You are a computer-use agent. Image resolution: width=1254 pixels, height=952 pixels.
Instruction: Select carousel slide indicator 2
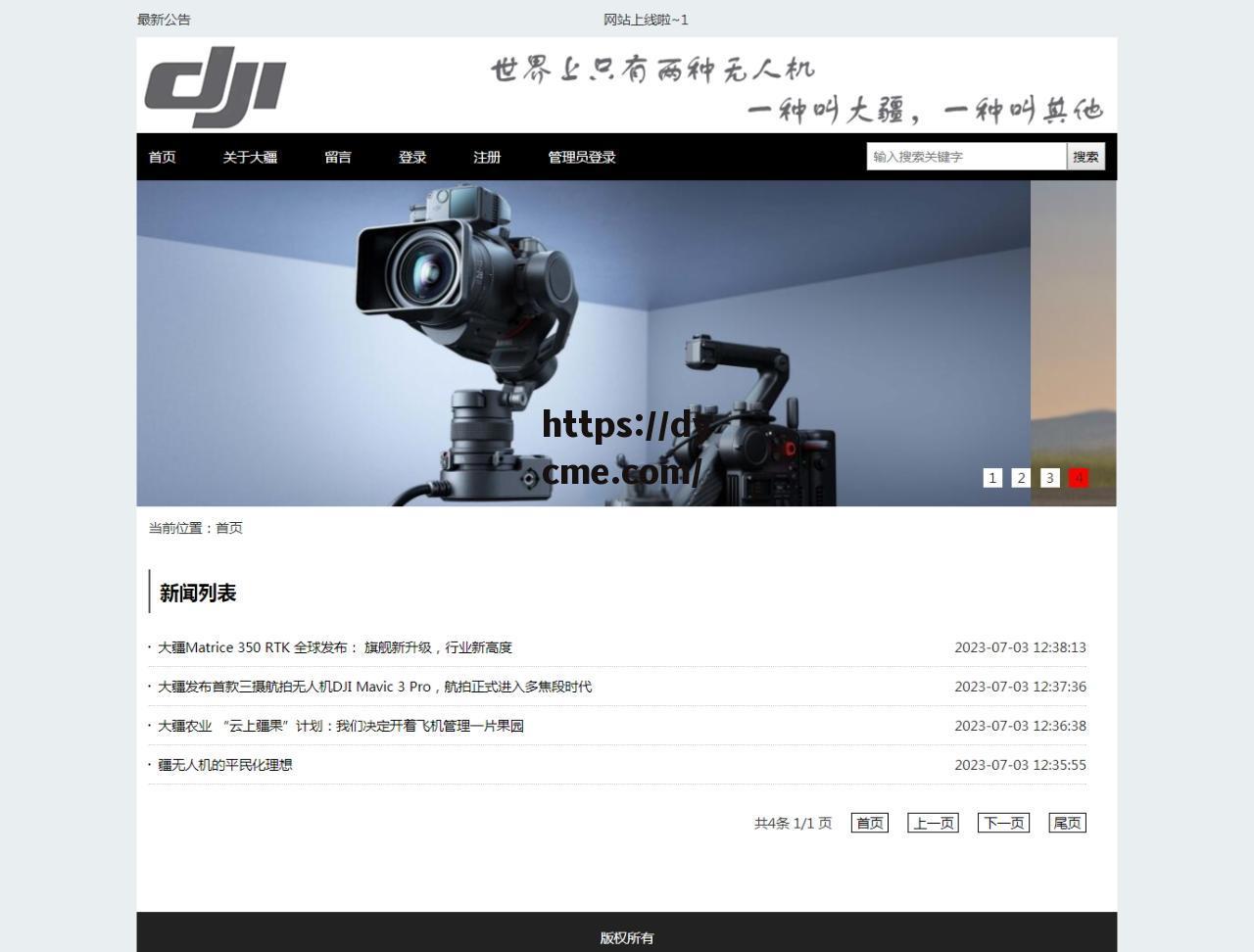click(1021, 478)
